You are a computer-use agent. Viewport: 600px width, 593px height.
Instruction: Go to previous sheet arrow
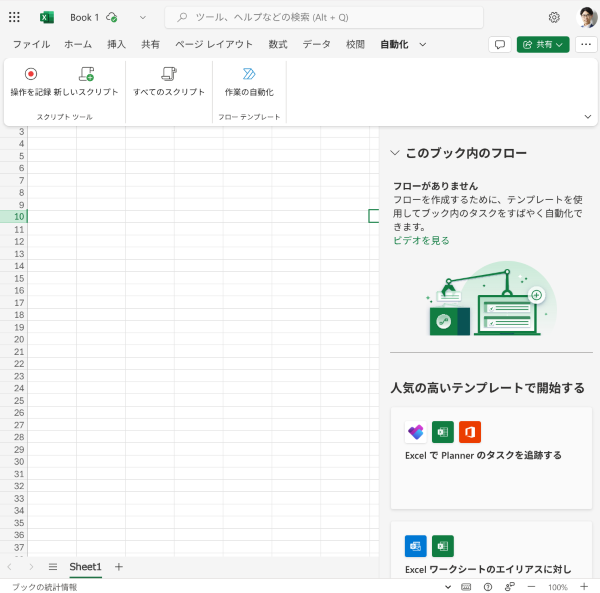(x=10, y=567)
